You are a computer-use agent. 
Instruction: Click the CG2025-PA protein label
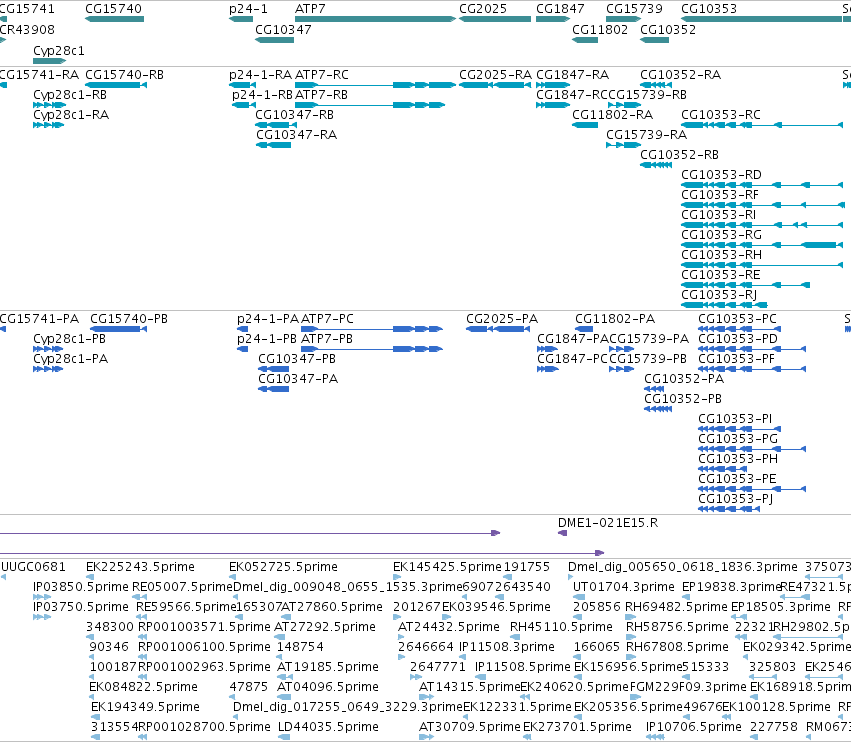[502, 319]
